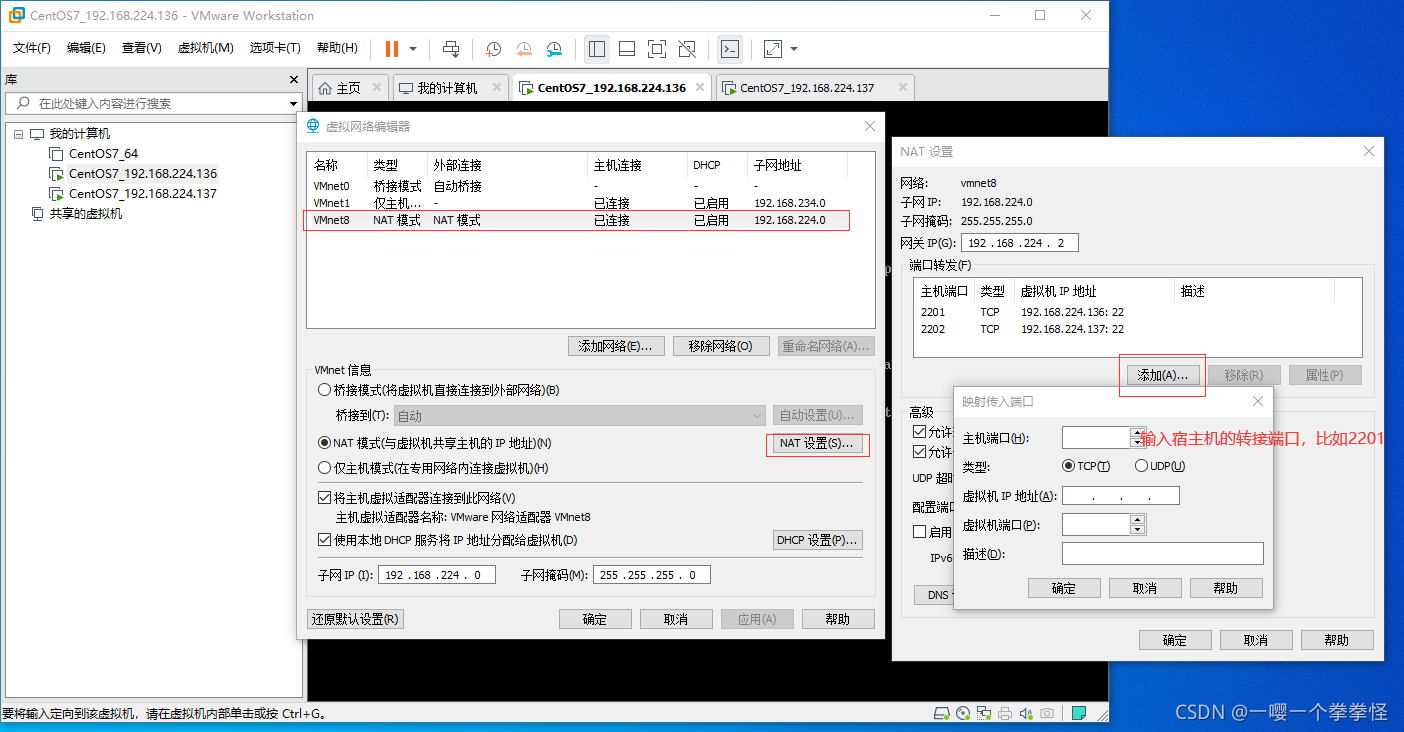
Task: Click the hard disk status bar icon
Action: click(940, 713)
